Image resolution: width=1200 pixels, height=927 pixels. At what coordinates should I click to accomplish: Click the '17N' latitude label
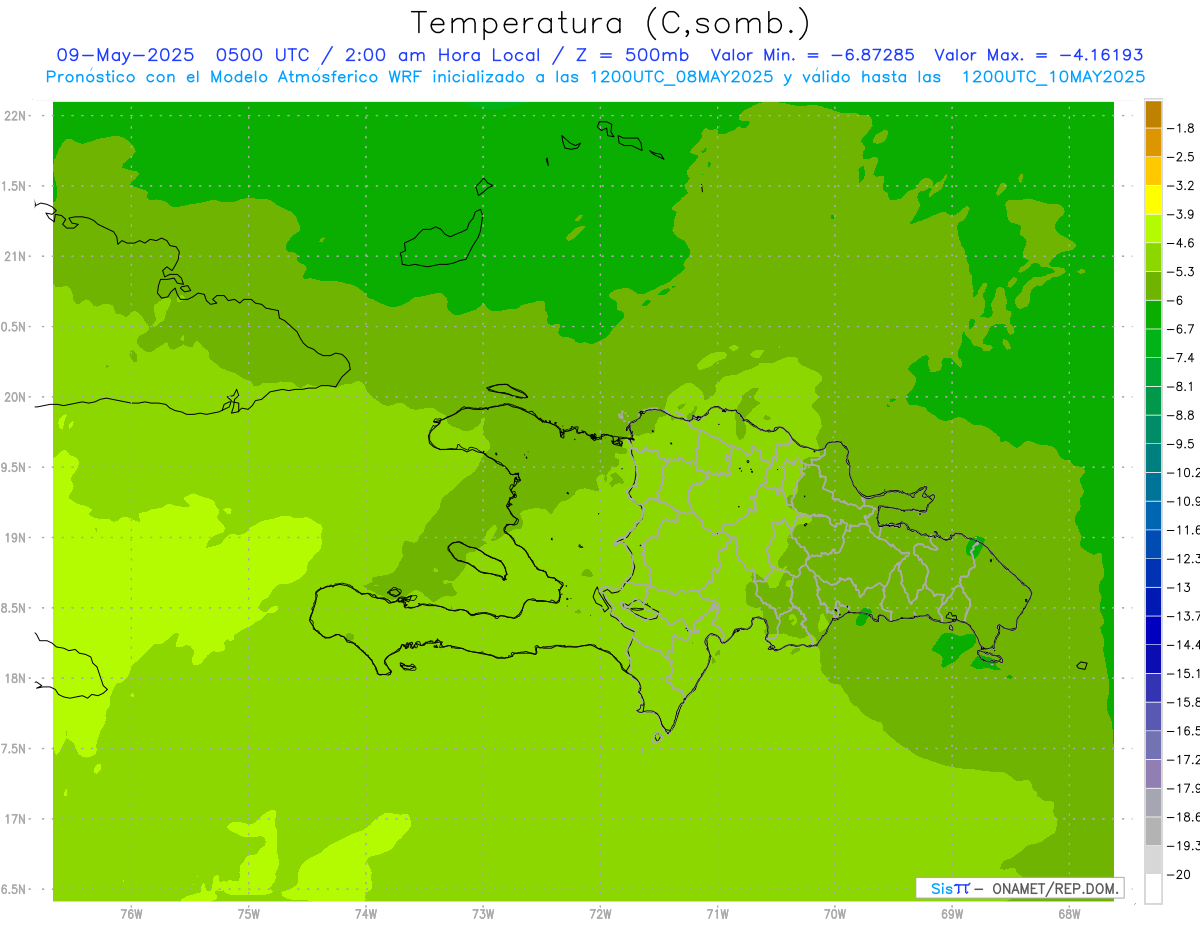click(x=15, y=819)
